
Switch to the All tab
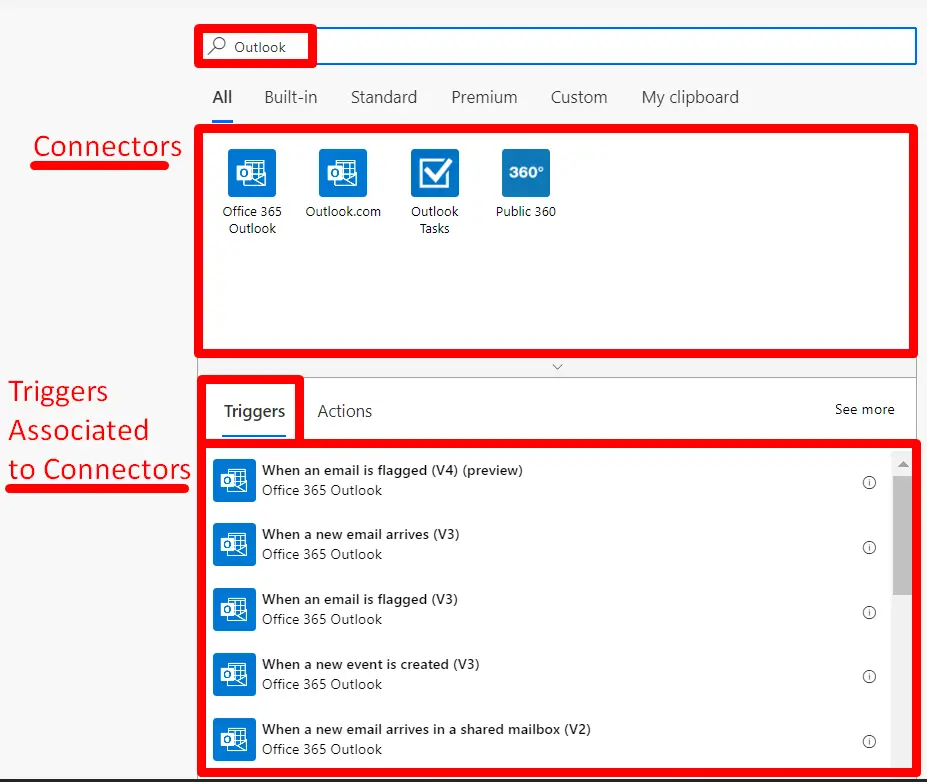[x=222, y=97]
